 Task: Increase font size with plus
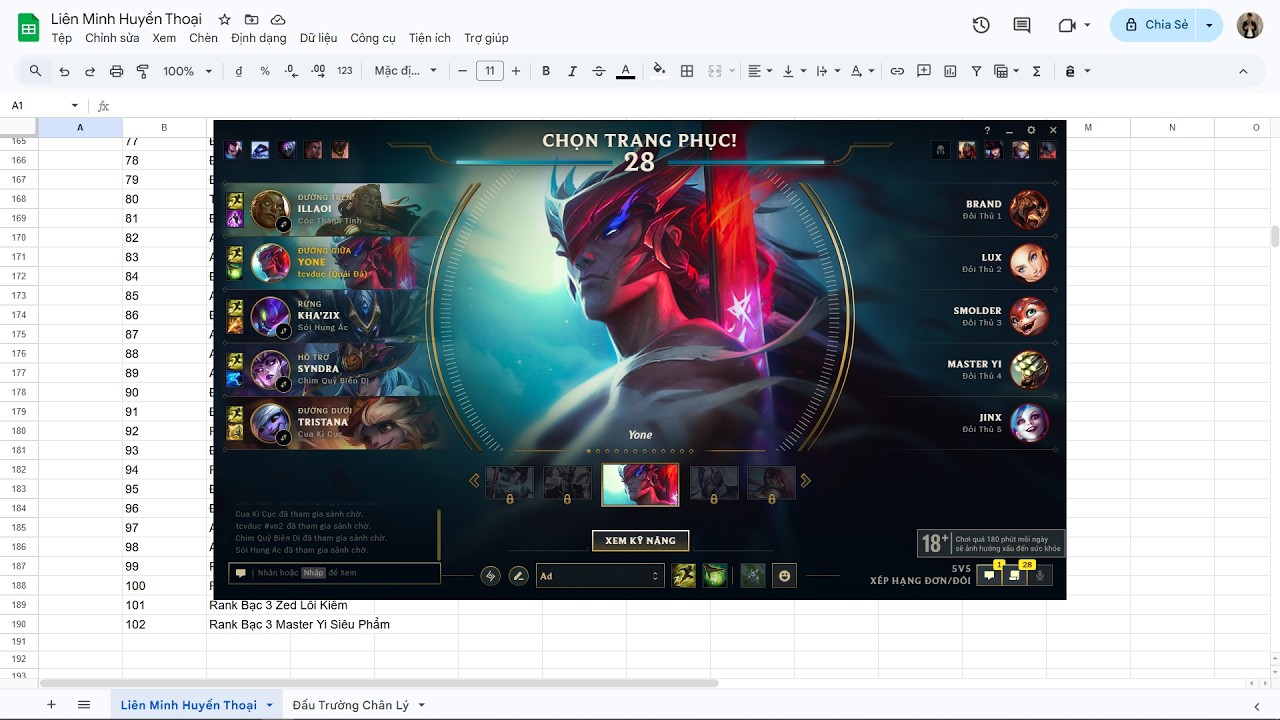516,71
